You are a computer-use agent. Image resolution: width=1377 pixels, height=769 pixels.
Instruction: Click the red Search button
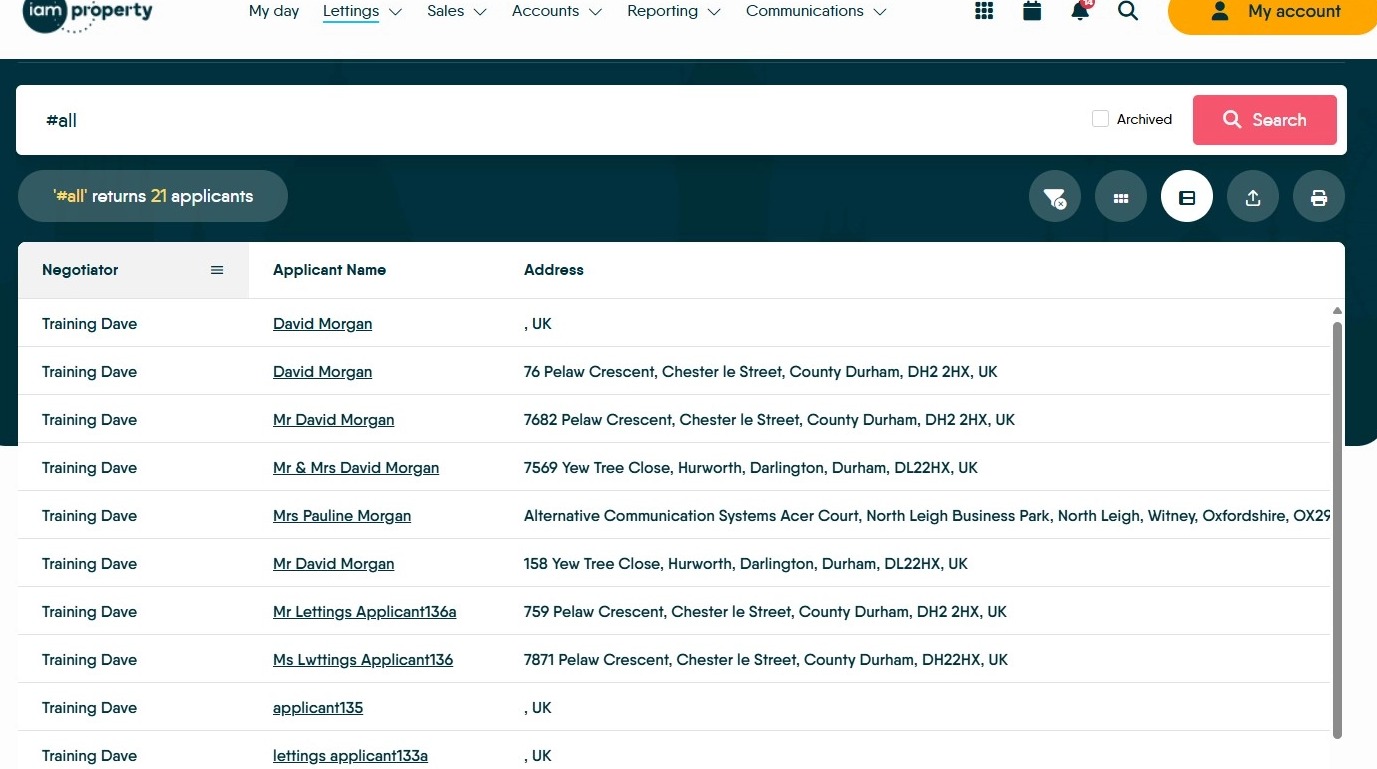tap(1265, 120)
